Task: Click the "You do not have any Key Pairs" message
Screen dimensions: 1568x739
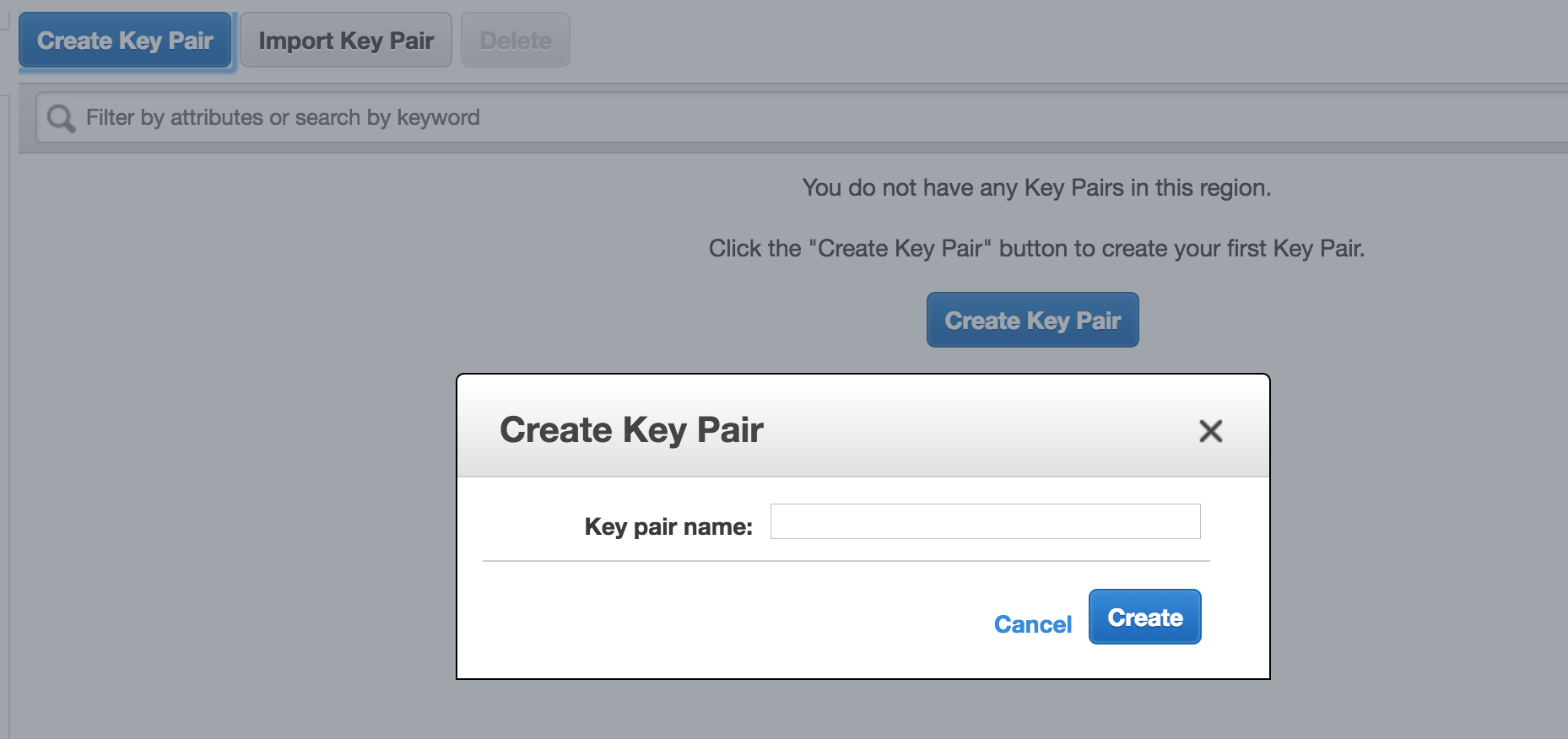Action: (x=1035, y=187)
